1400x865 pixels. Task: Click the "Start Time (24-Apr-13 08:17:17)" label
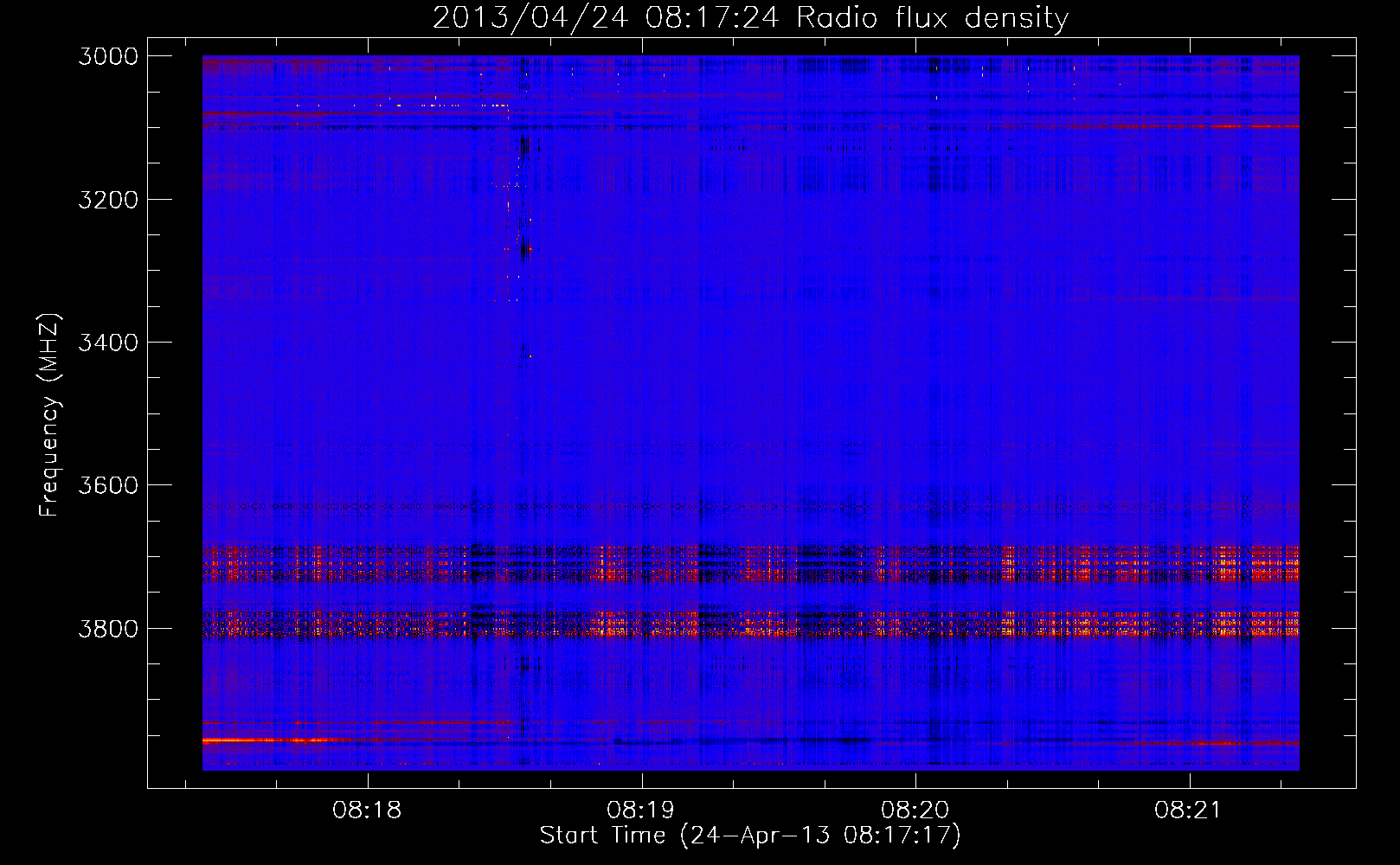click(x=750, y=835)
